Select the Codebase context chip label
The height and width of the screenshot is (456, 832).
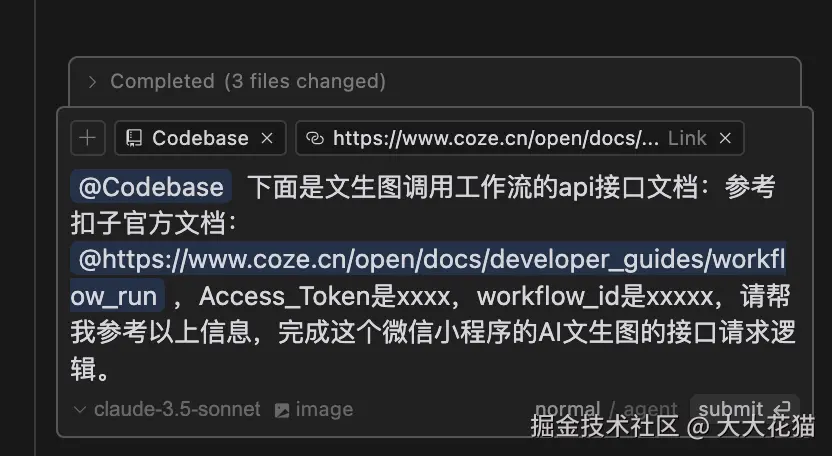[200, 138]
